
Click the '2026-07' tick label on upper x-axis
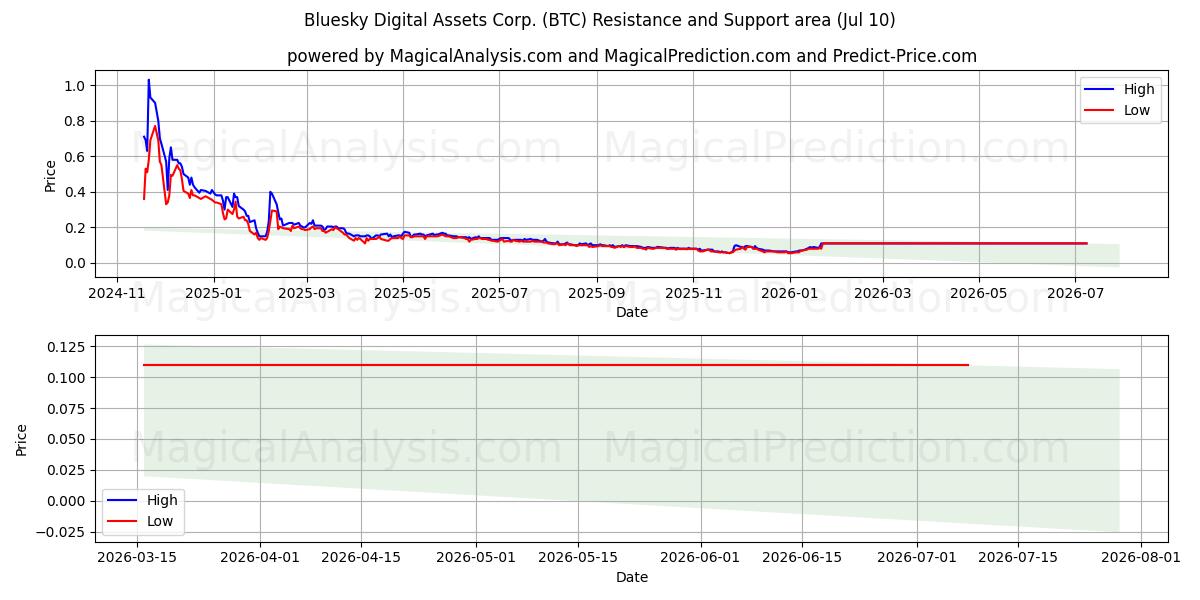tap(1074, 293)
